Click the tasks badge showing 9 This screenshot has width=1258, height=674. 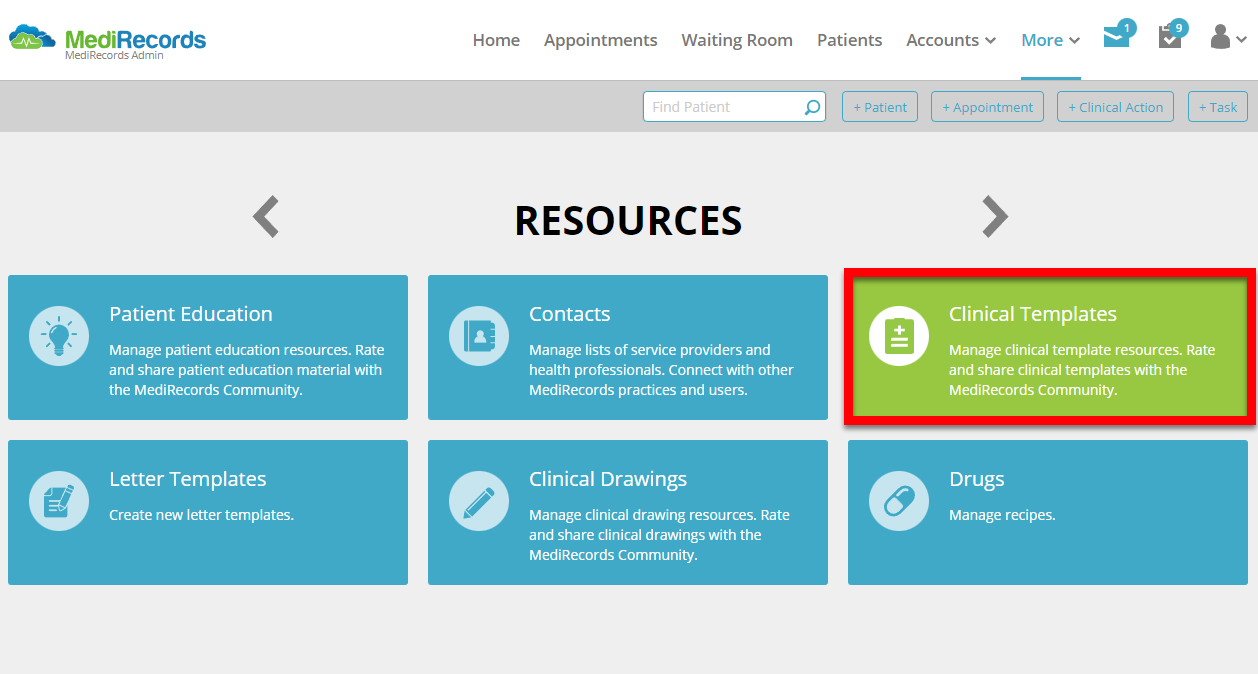point(1179,28)
